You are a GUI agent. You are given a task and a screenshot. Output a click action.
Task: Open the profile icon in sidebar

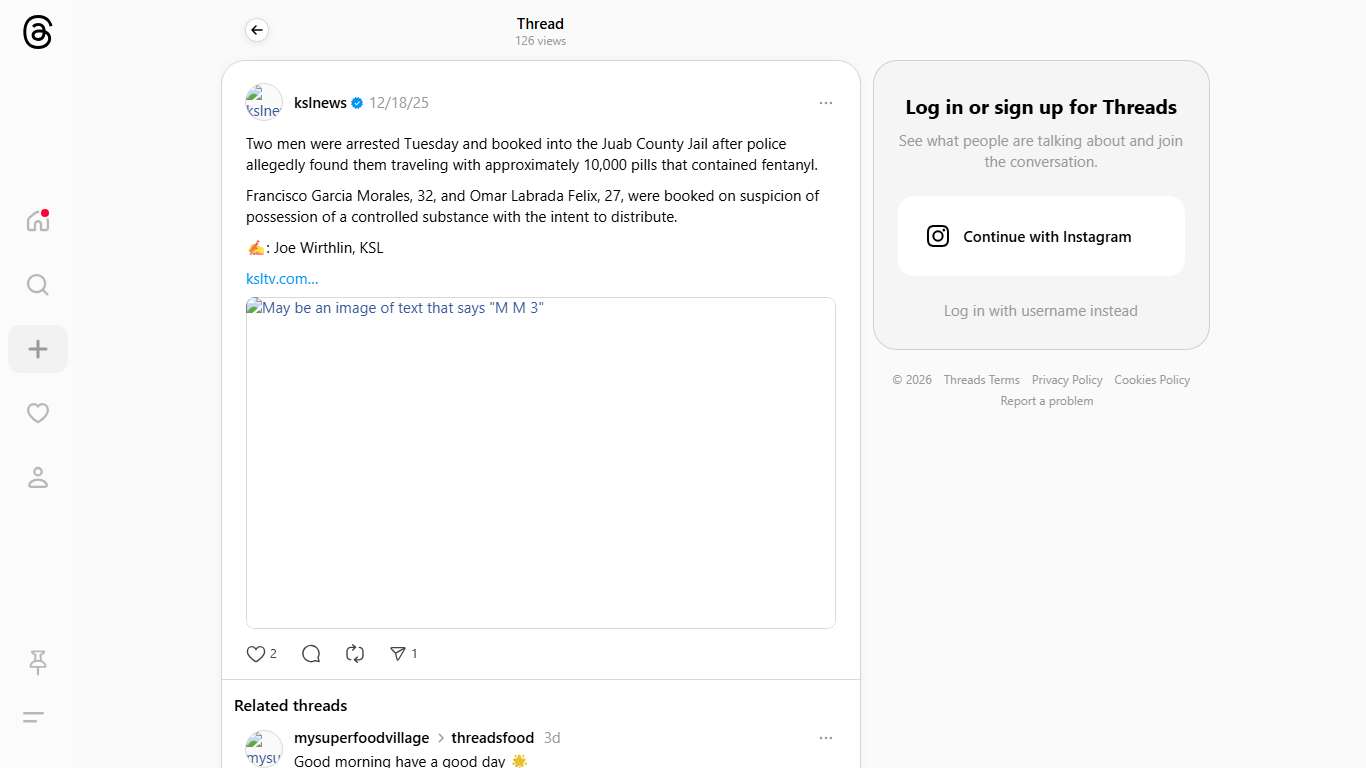pyautogui.click(x=38, y=477)
